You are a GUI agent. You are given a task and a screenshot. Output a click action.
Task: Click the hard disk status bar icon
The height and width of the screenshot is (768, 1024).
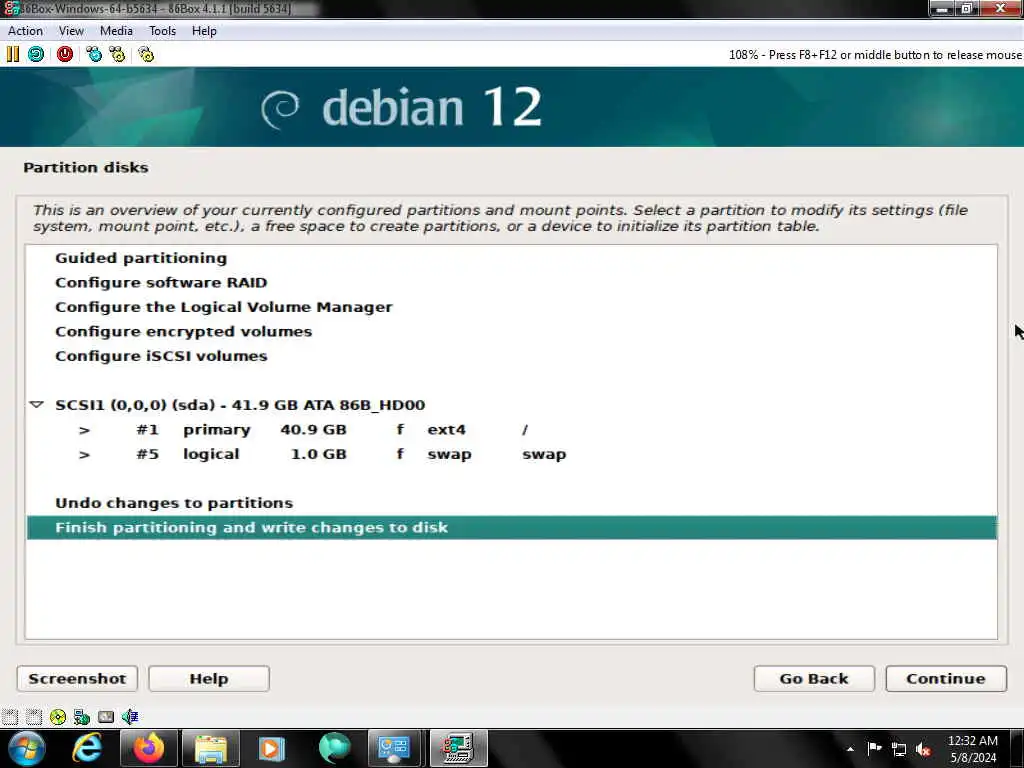click(x=106, y=717)
